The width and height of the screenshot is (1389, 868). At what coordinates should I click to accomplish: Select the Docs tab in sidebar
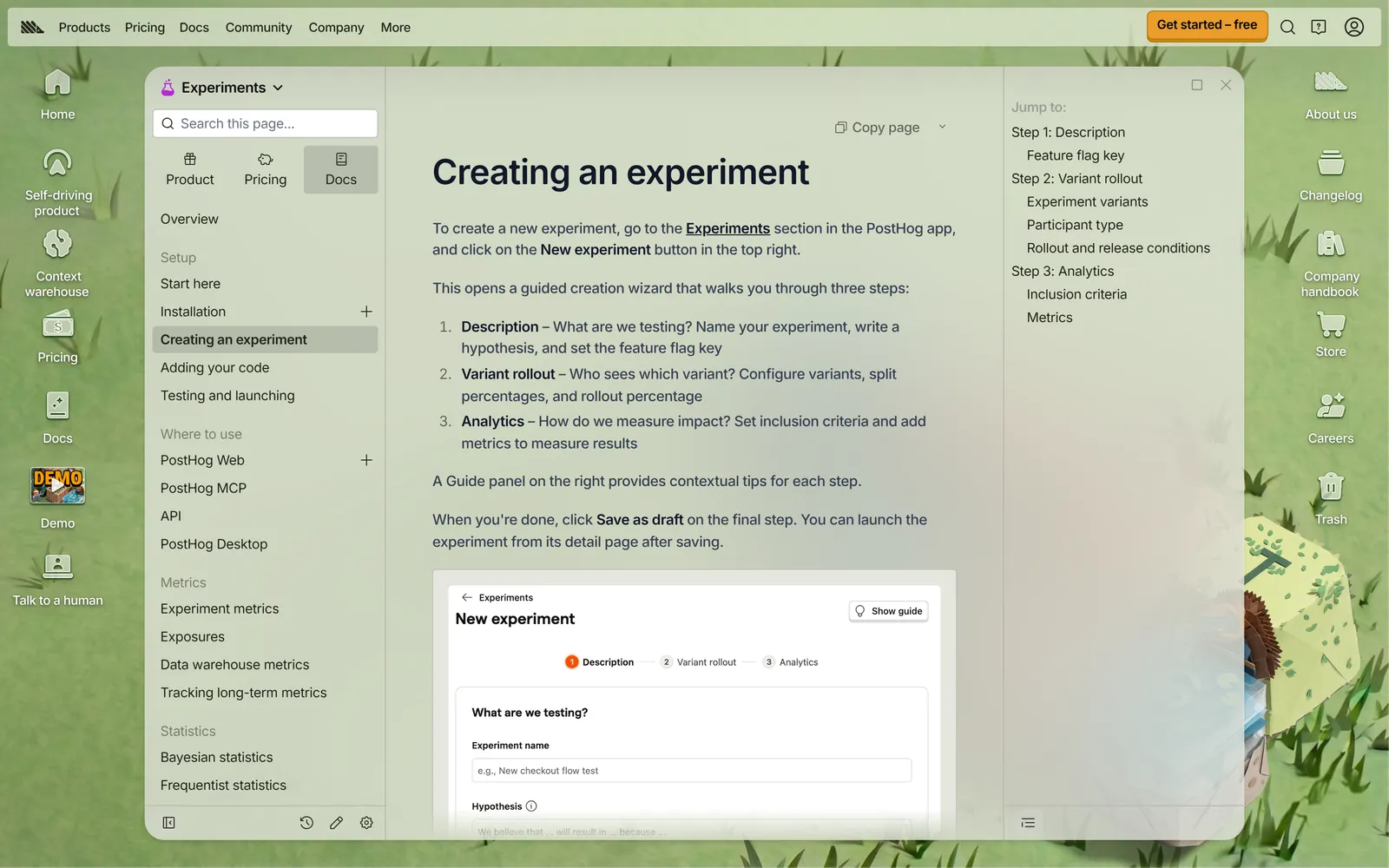pyautogui.click(x=341, y=169)
